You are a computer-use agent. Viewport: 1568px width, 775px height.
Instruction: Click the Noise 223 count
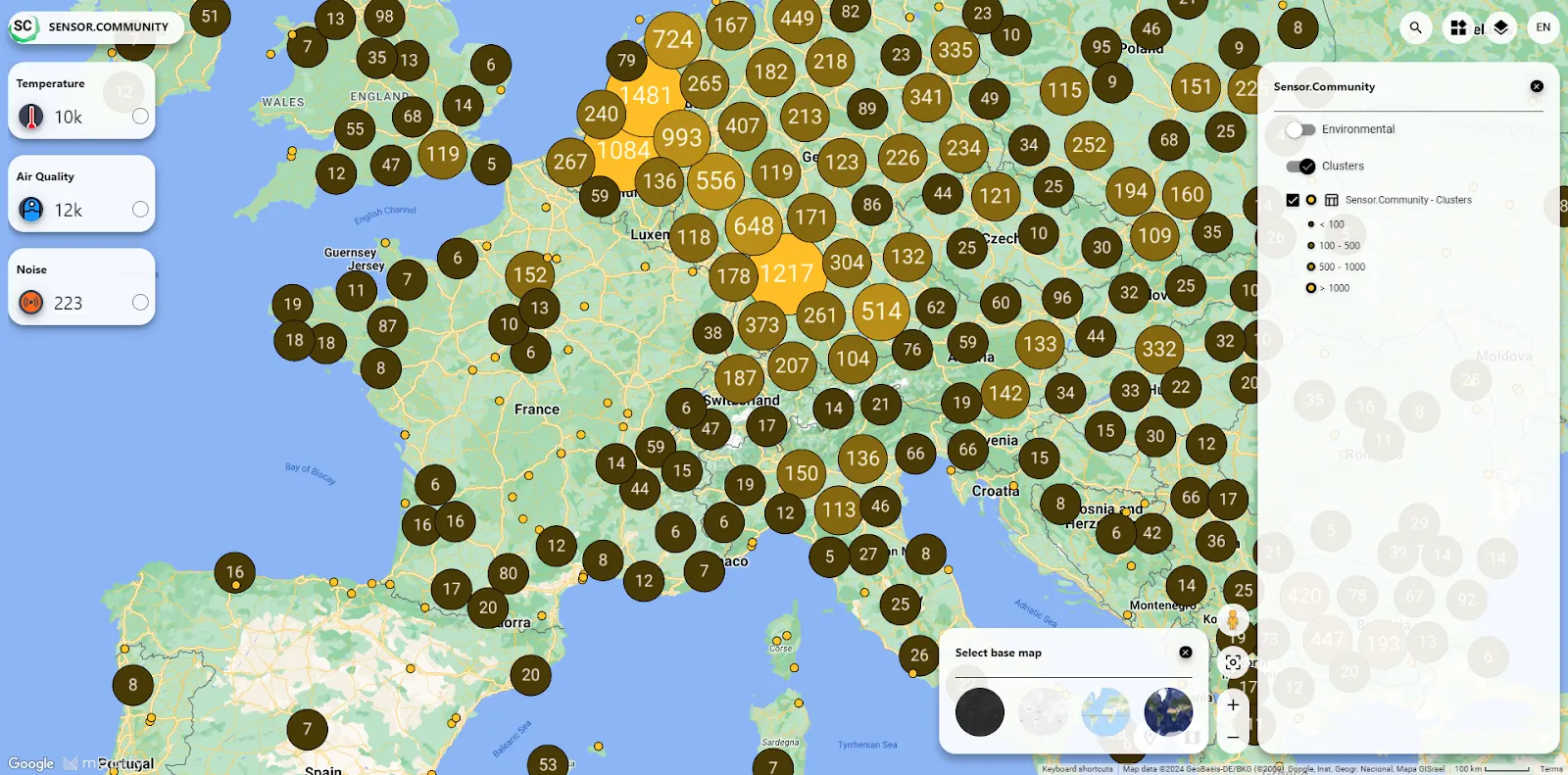tap(69, 304)
